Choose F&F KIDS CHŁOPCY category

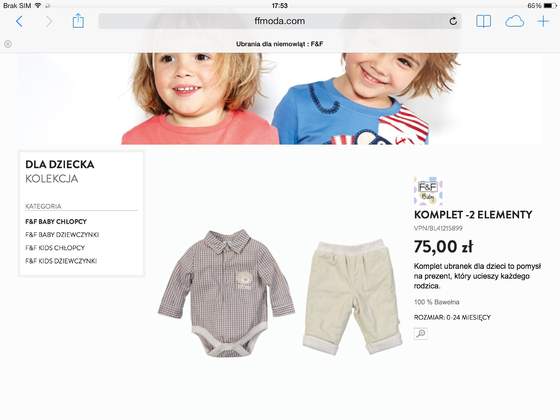pos(55,248)
